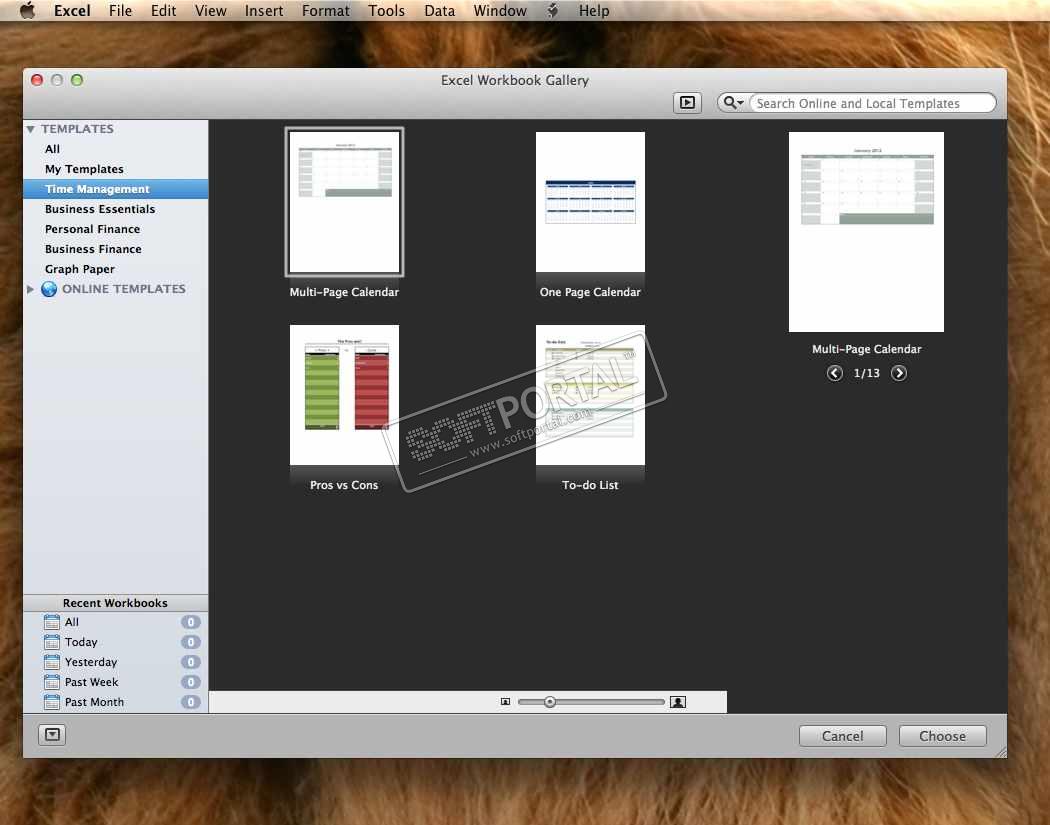The height and width of the screenshot is (825, 1050).
Task: Open the Edit menu
Action: [x=163, y=11]
